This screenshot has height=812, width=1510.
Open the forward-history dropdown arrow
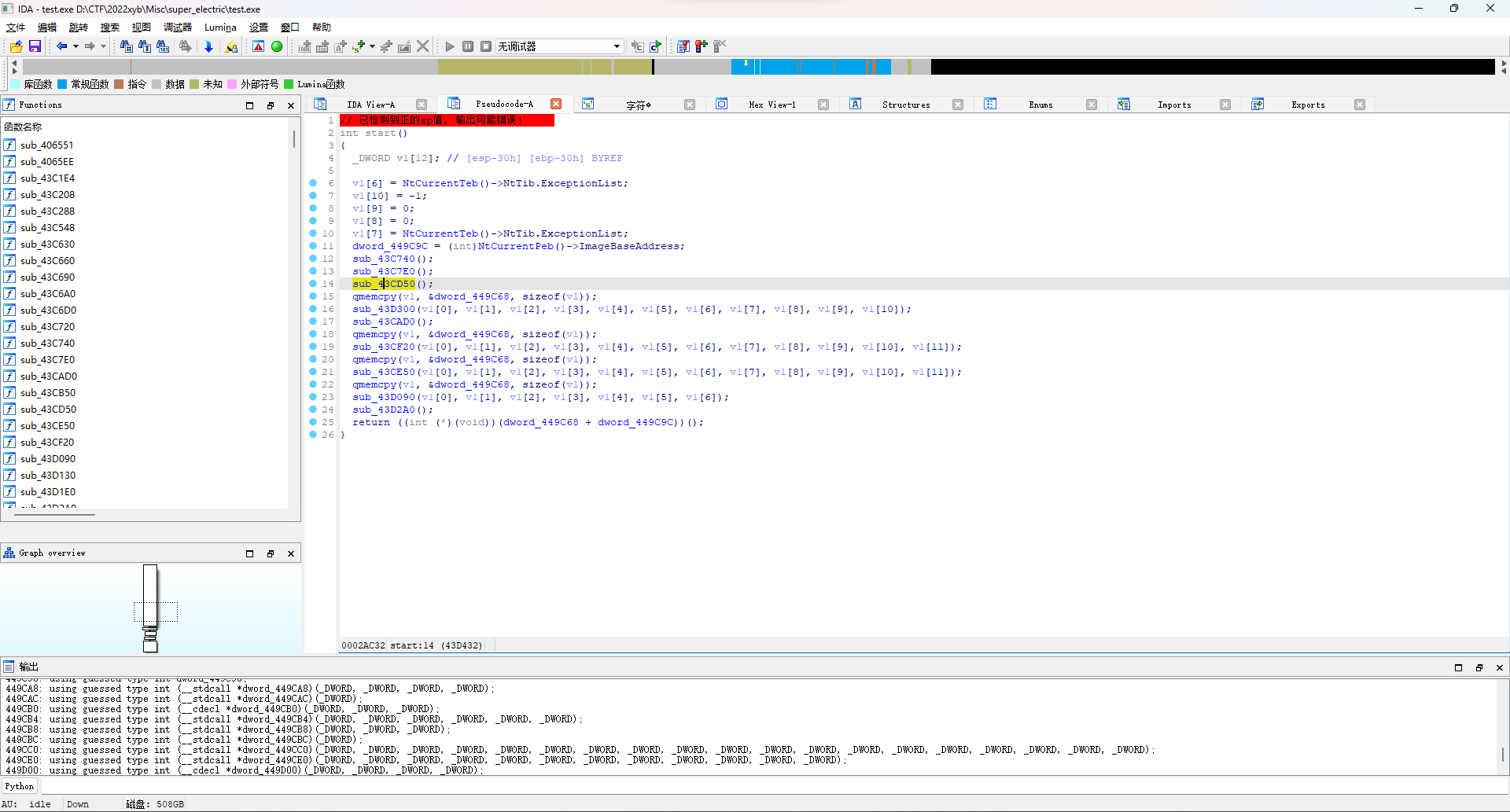pos(103,46)
